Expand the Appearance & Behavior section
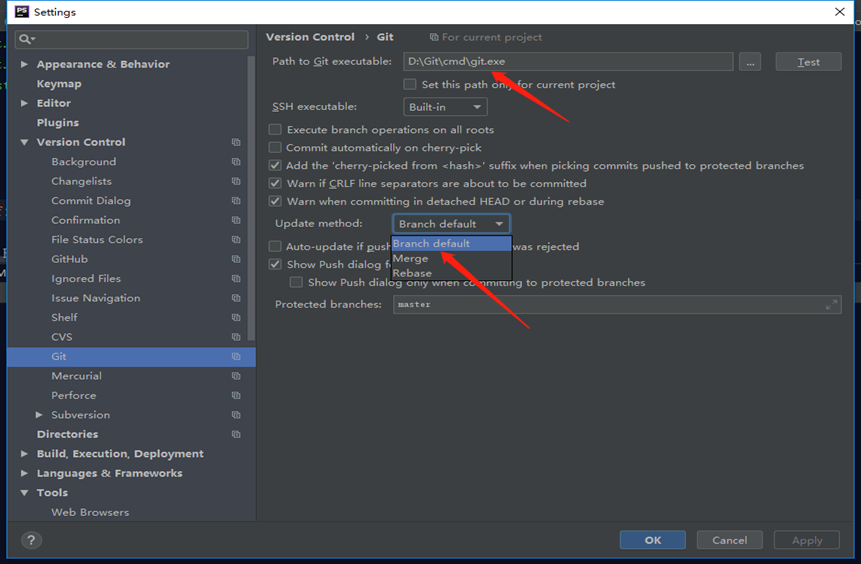The height and width of the screenshot is (564, 861). tap(24, 64)
